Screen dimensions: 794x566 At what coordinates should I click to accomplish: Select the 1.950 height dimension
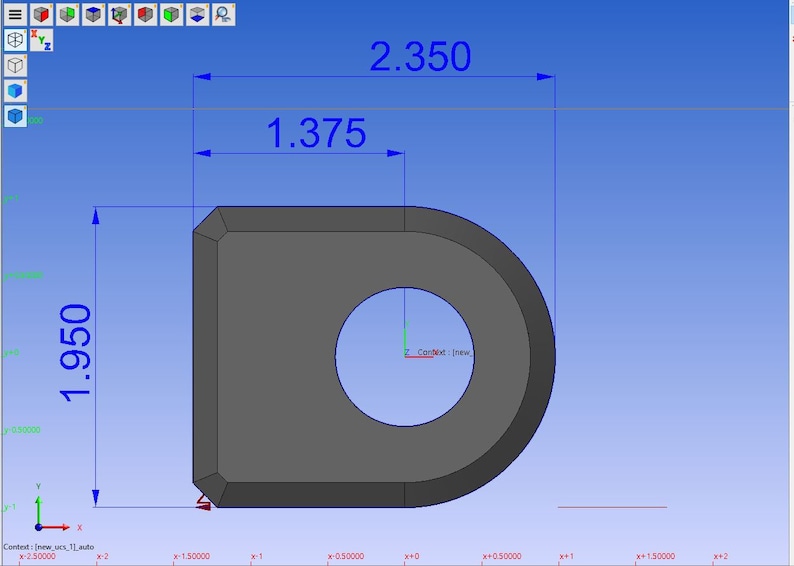click(x=76, y=353)
